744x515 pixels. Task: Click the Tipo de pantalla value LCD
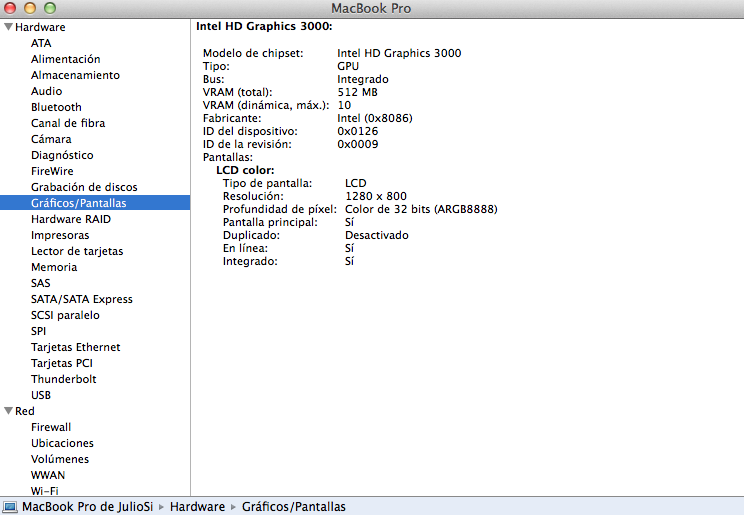[x=356, y=183]
